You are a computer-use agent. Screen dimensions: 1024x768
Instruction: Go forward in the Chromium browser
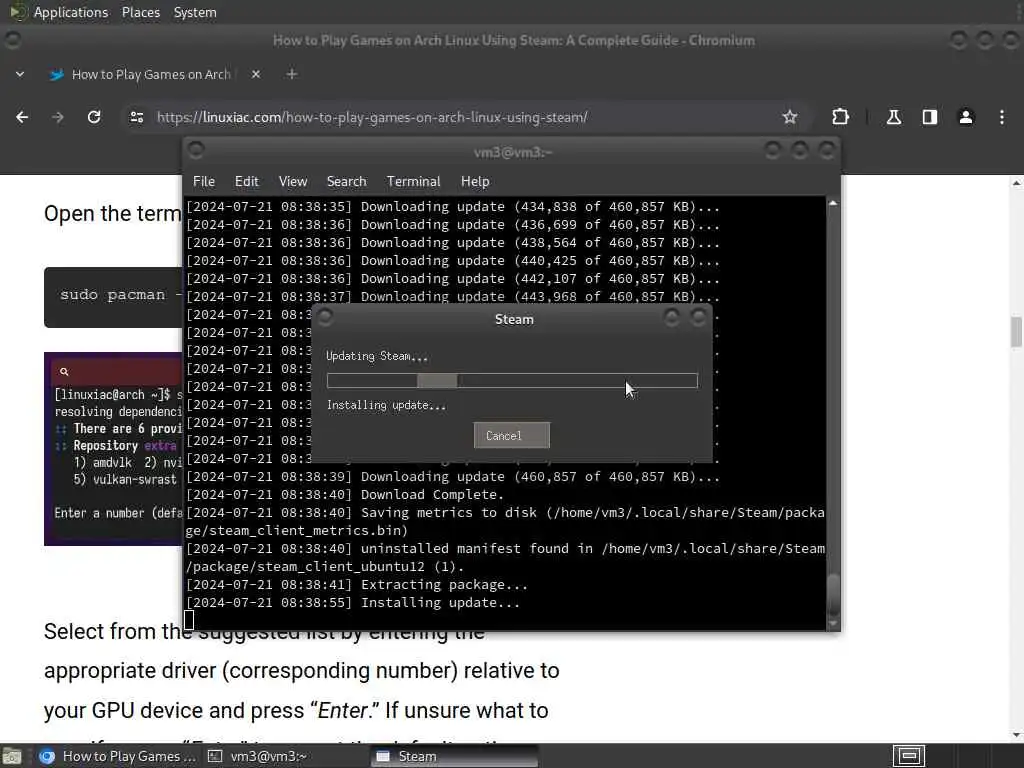tap(58, 117)
